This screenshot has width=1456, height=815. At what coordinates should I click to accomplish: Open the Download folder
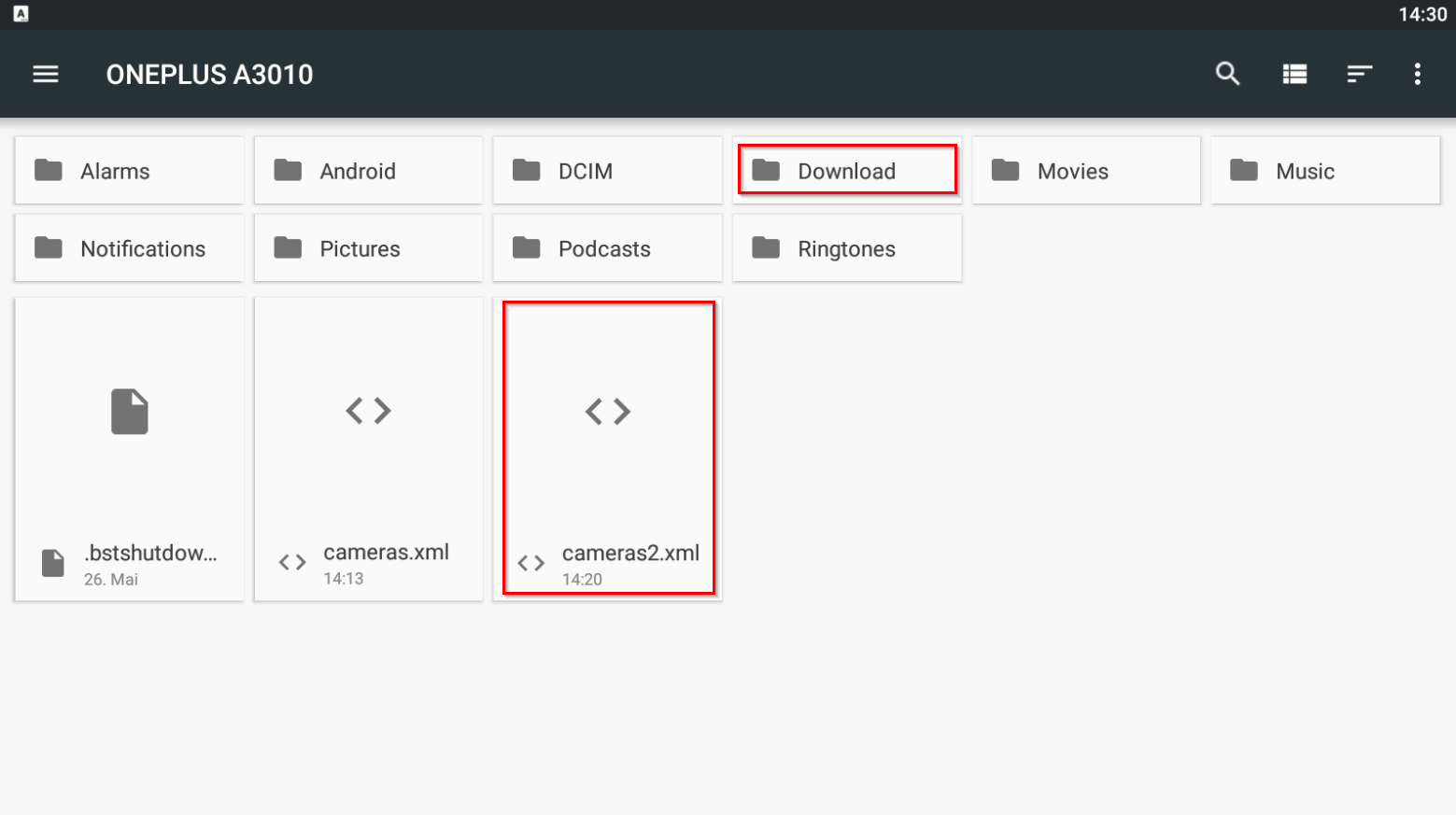[847, 171]
